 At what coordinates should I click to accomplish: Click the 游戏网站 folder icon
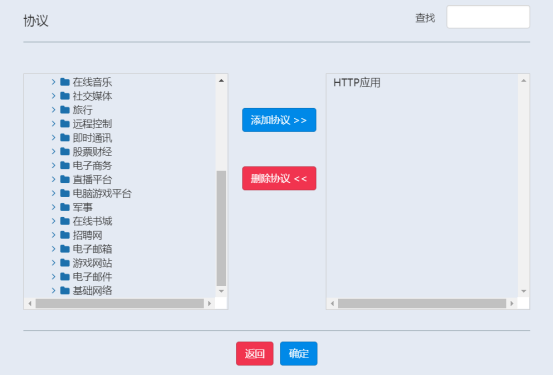[x=65, y=263]
